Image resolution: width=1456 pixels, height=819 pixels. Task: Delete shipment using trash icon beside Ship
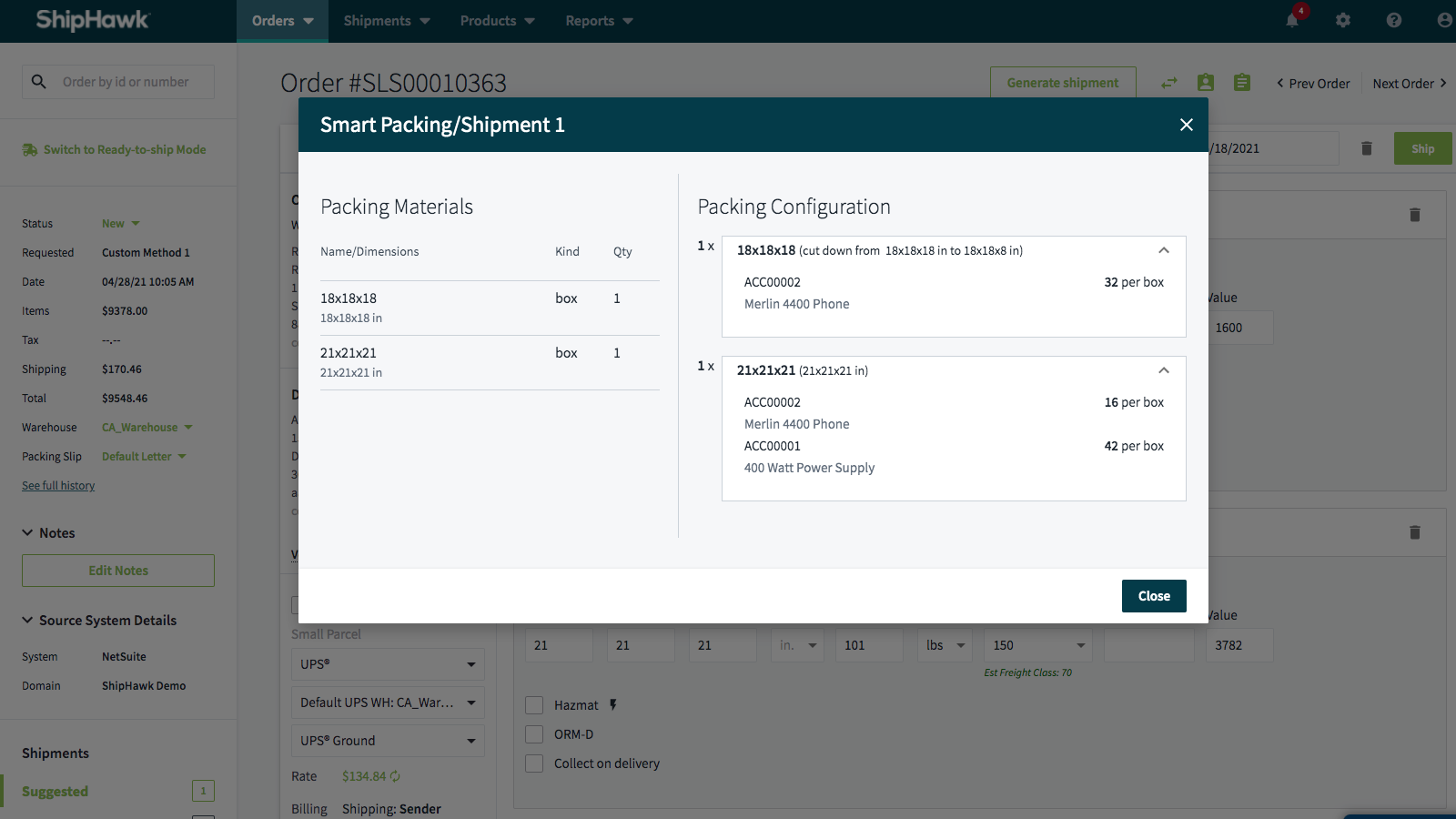(1366, 148)
